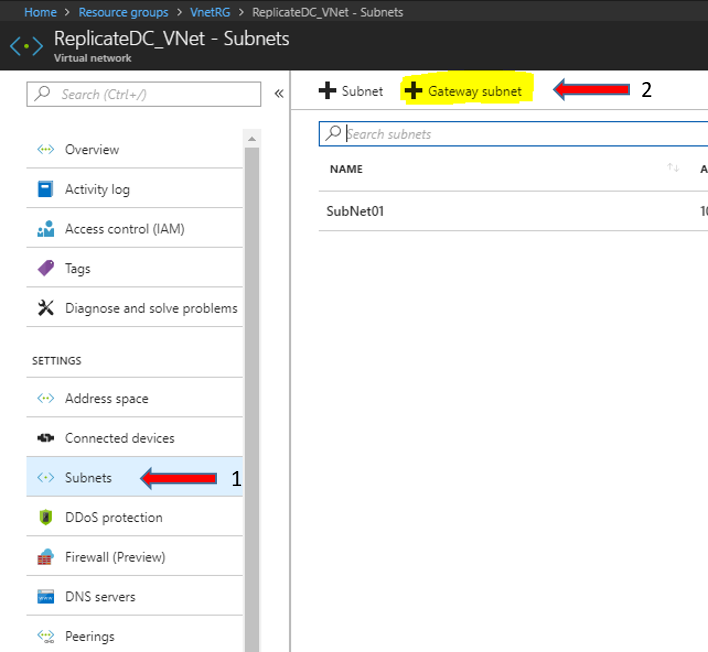Click the DDoS protection shield icon
708x652 pixels.
click(x=46, y=517)
